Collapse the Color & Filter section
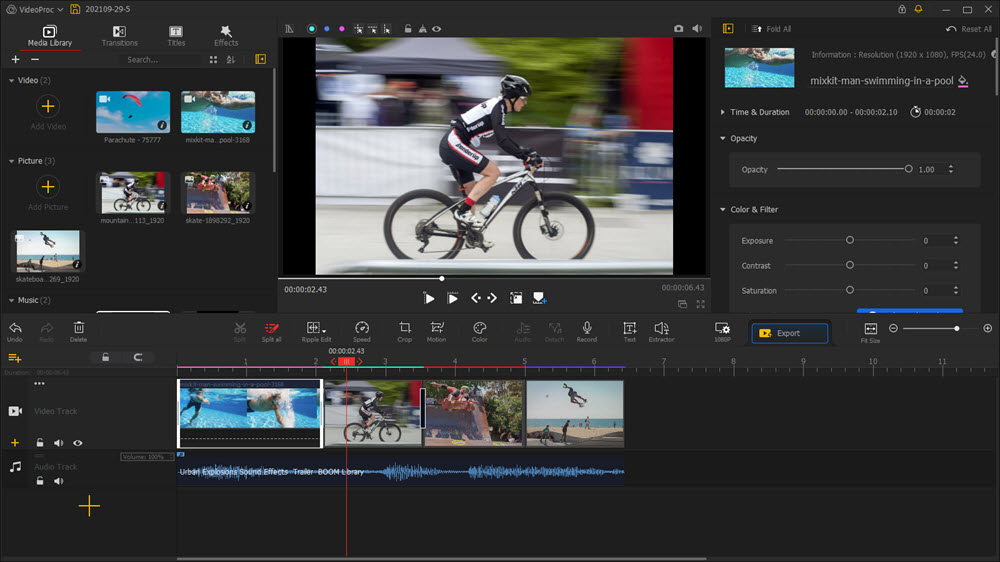 [x=723, y=210]
